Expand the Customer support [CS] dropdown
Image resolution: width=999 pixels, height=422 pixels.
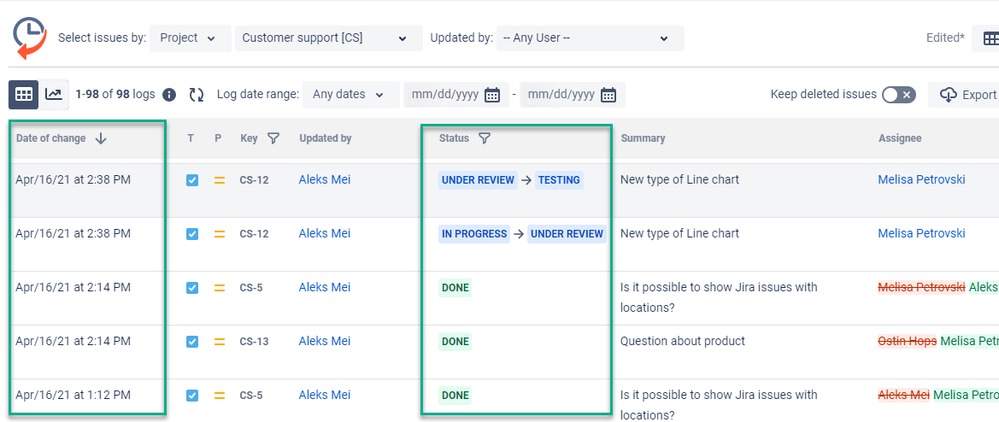pyautogui.click(x=329, y=38)
